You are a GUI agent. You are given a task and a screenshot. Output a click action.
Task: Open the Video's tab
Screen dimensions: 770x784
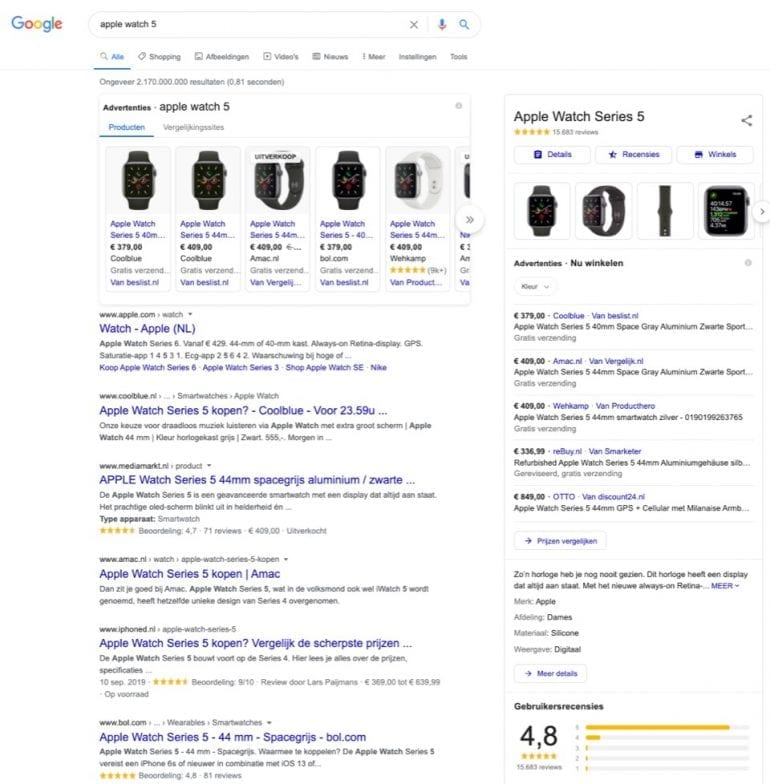pyautogui.click(x=280, y=56)
